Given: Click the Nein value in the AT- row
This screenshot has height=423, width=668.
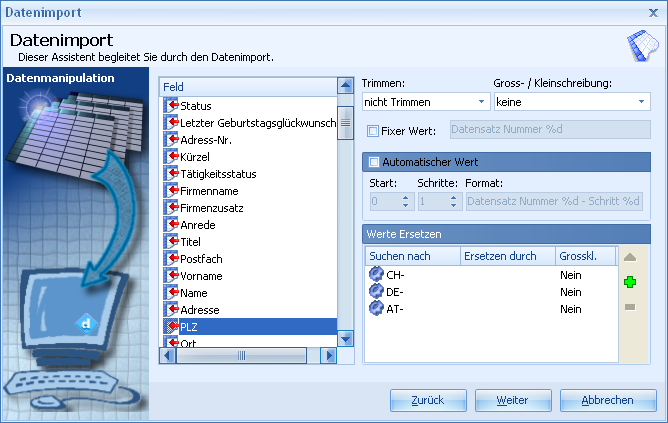Looking at the screenshot, I should [x=571, y=309].
